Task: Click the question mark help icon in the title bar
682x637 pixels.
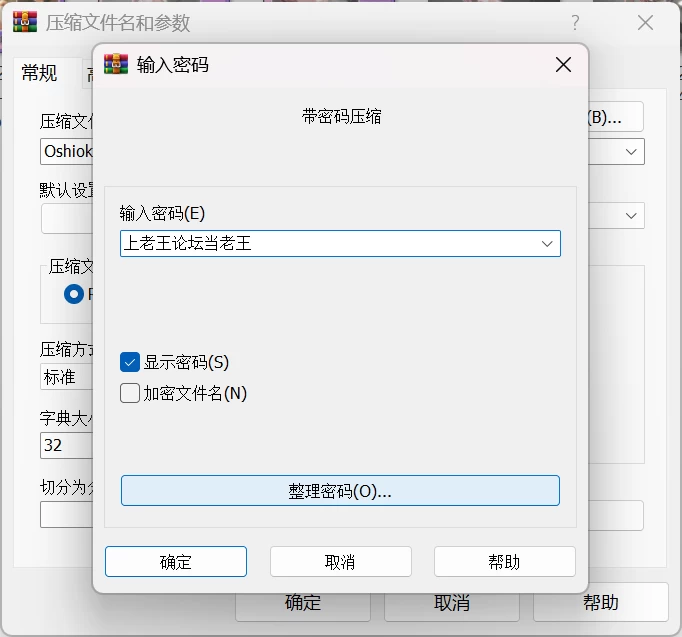Action: tap(575, 22)
